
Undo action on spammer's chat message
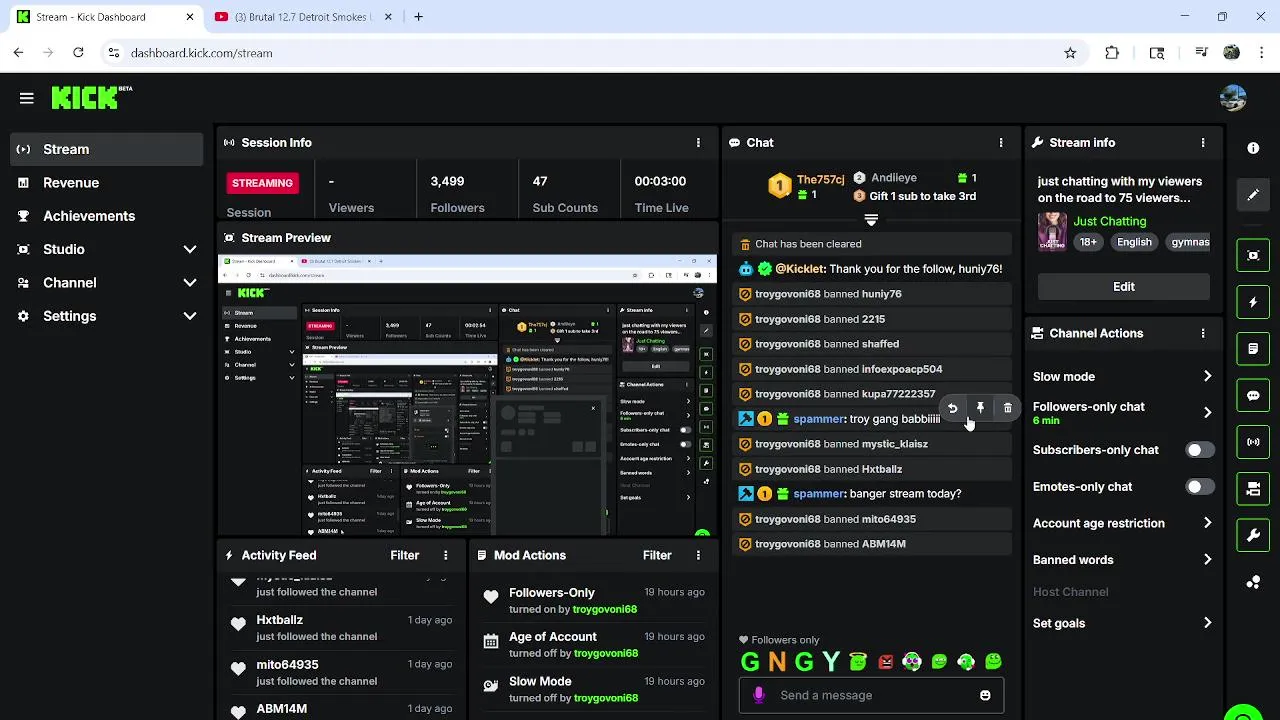coord(952,408)
